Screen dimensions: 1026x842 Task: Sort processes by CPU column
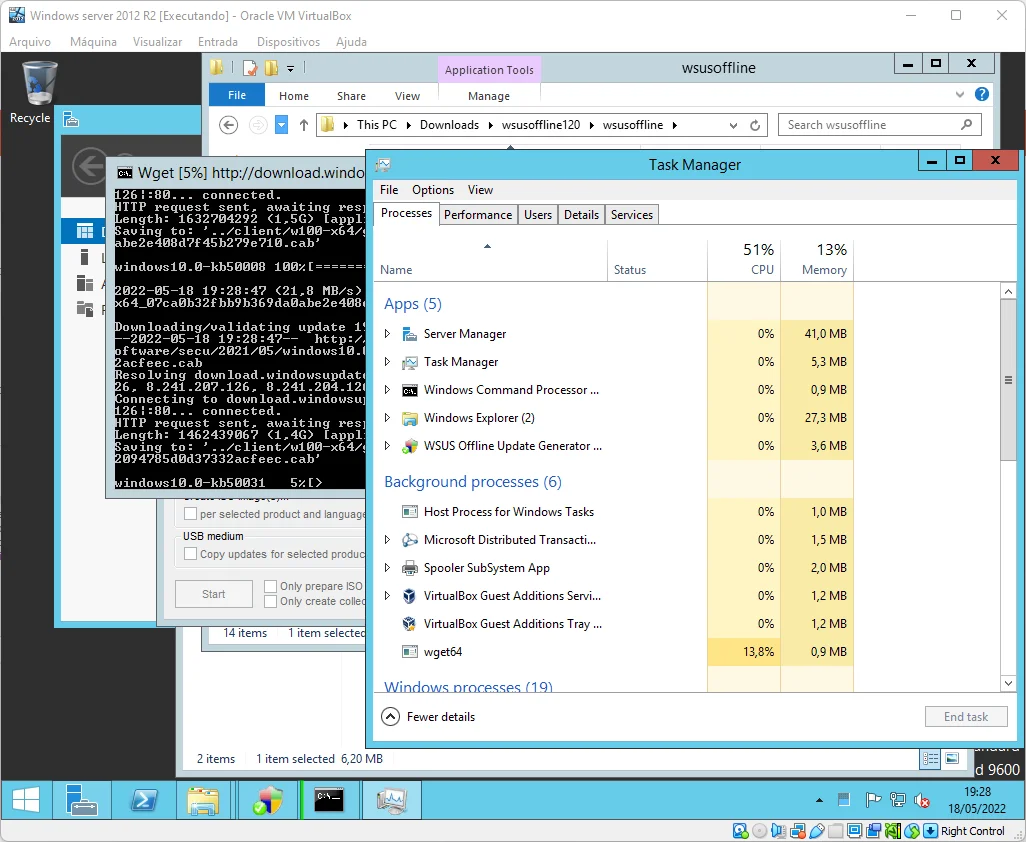coord(744,259)
